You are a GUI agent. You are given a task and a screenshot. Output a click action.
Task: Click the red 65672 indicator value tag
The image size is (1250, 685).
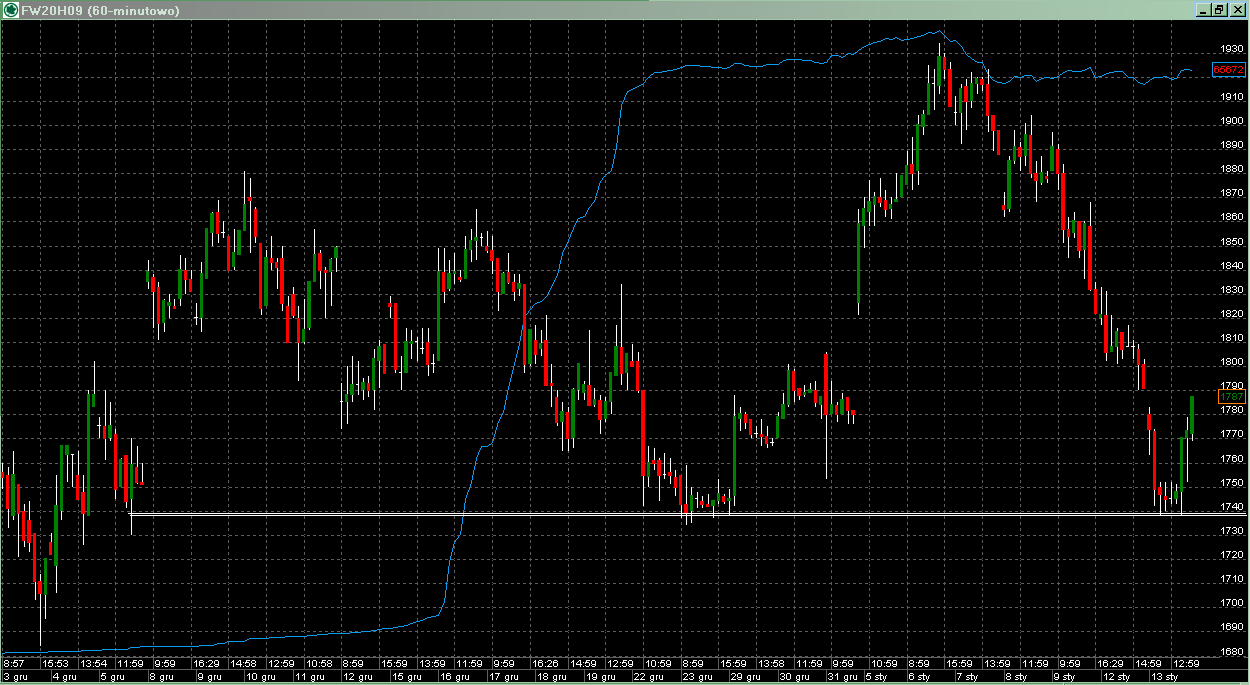tap(1229, 70)
